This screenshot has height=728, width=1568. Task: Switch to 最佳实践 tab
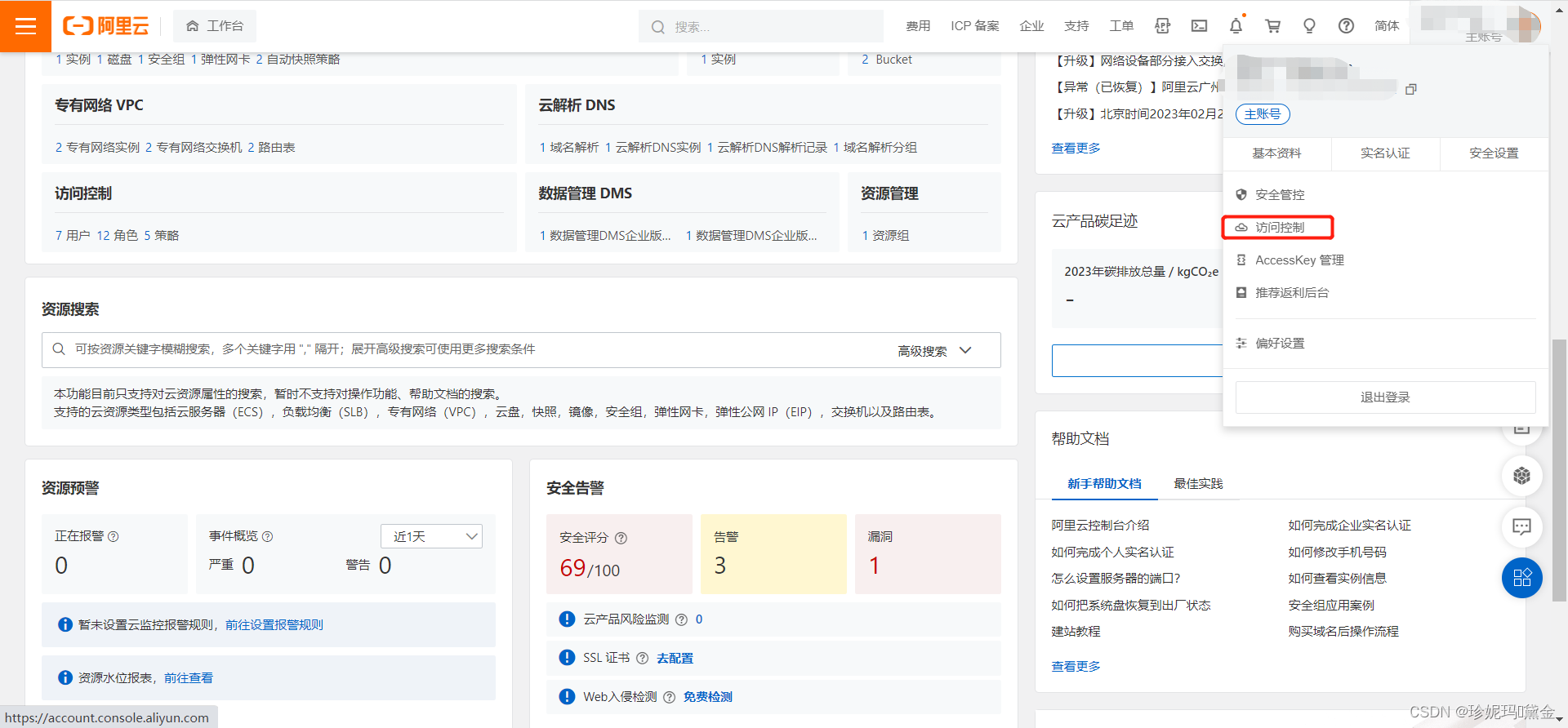[1198, 484]
